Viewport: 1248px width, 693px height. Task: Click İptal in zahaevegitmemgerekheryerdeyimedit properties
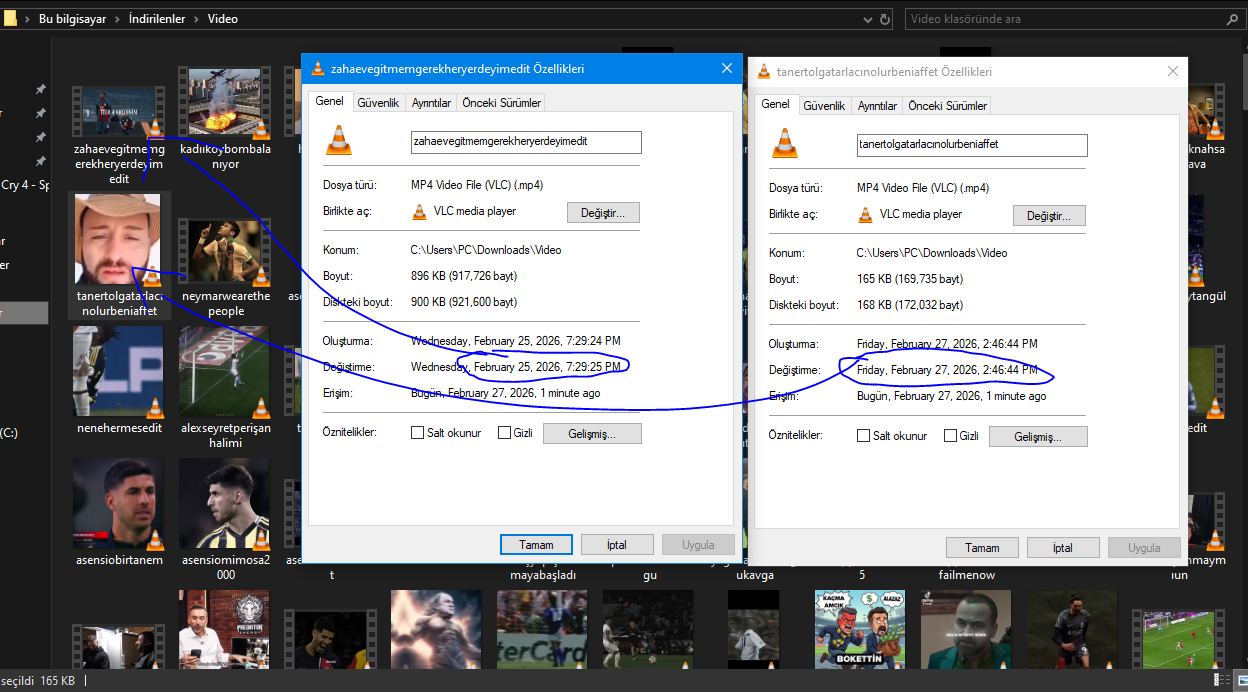(617, 545)
